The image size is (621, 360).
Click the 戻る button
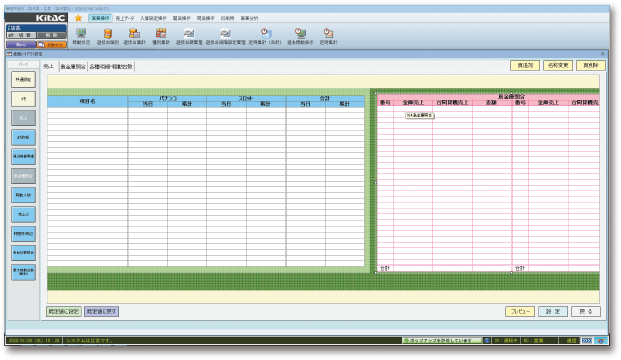pos(586,311)
